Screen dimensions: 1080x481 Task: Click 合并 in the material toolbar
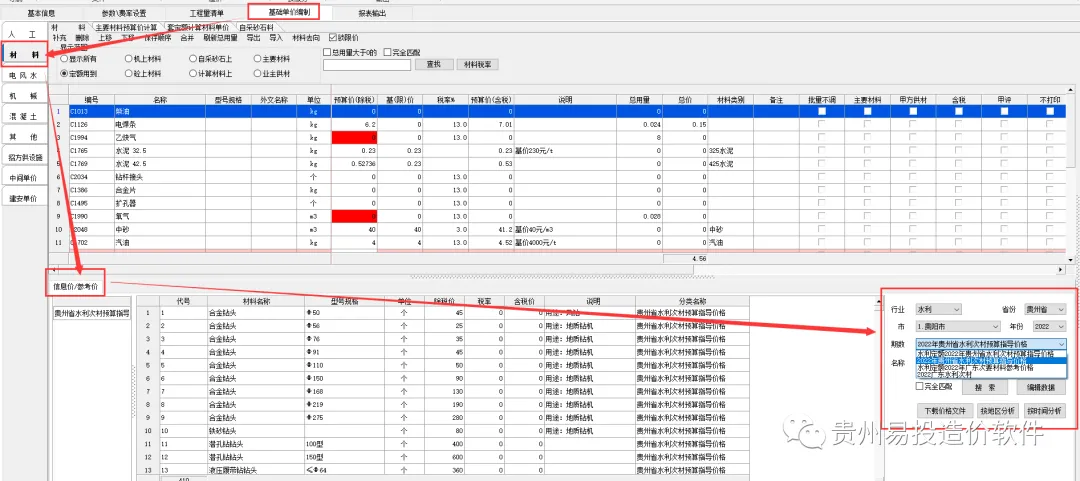tap(187, 38)
